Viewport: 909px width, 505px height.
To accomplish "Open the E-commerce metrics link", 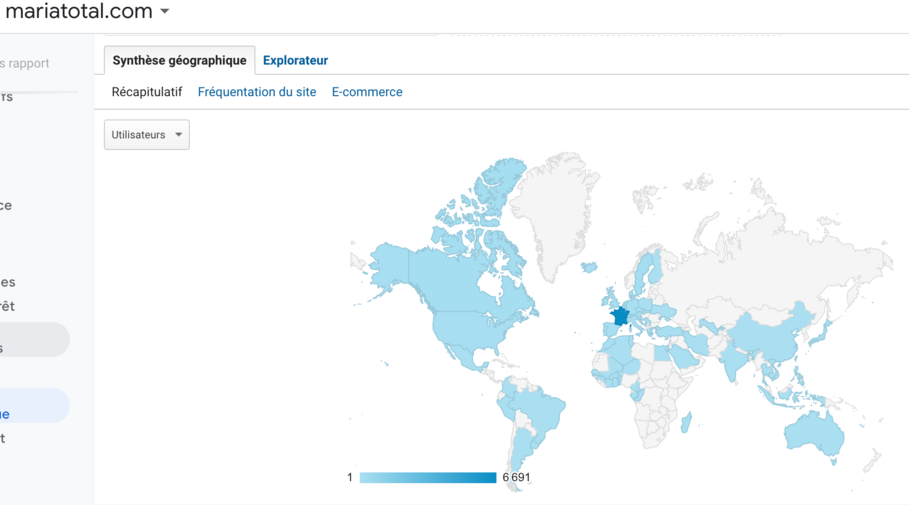I will (x=367, y=92).
